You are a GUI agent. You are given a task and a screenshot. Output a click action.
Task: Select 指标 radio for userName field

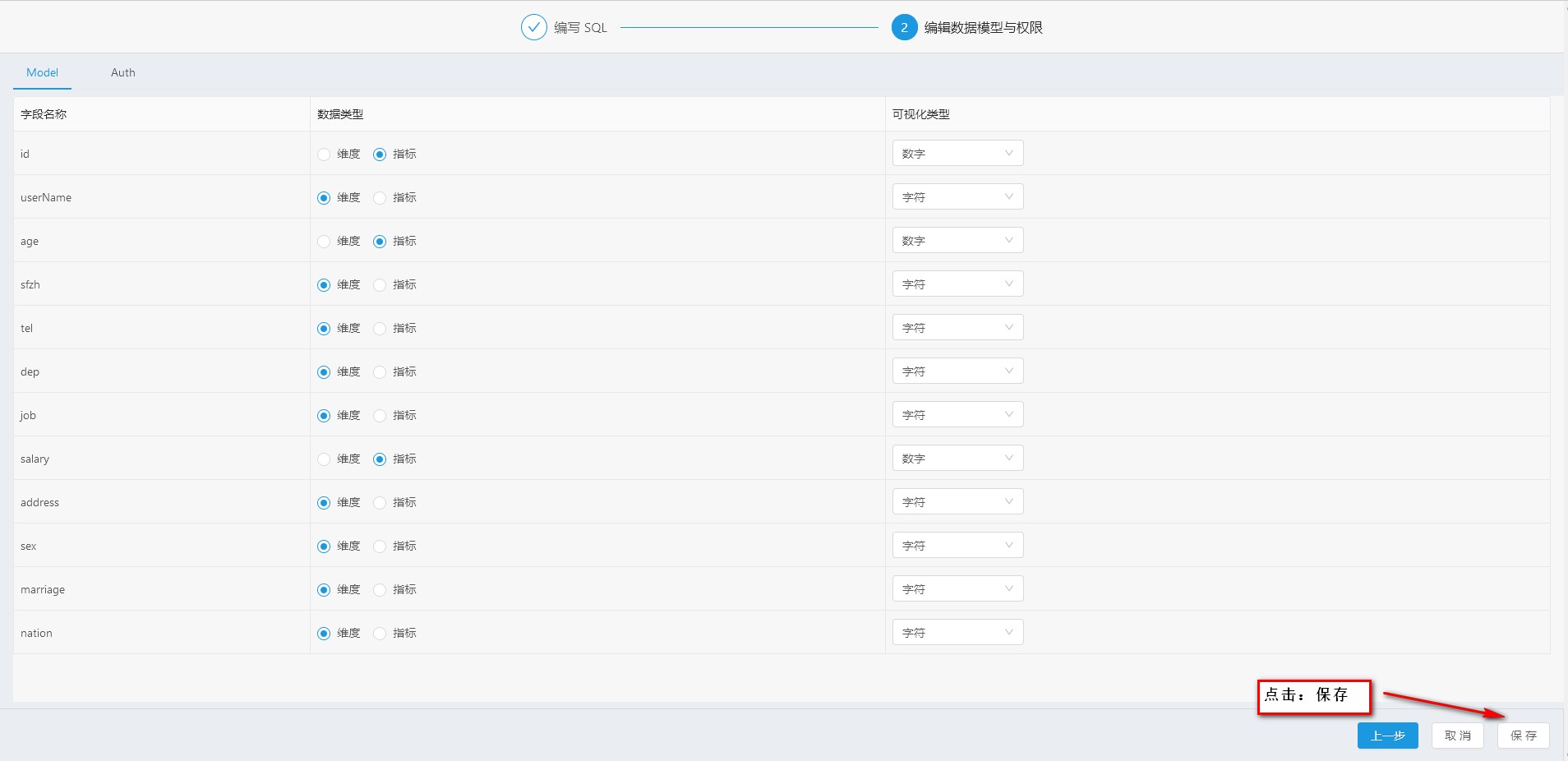[380, 198]
